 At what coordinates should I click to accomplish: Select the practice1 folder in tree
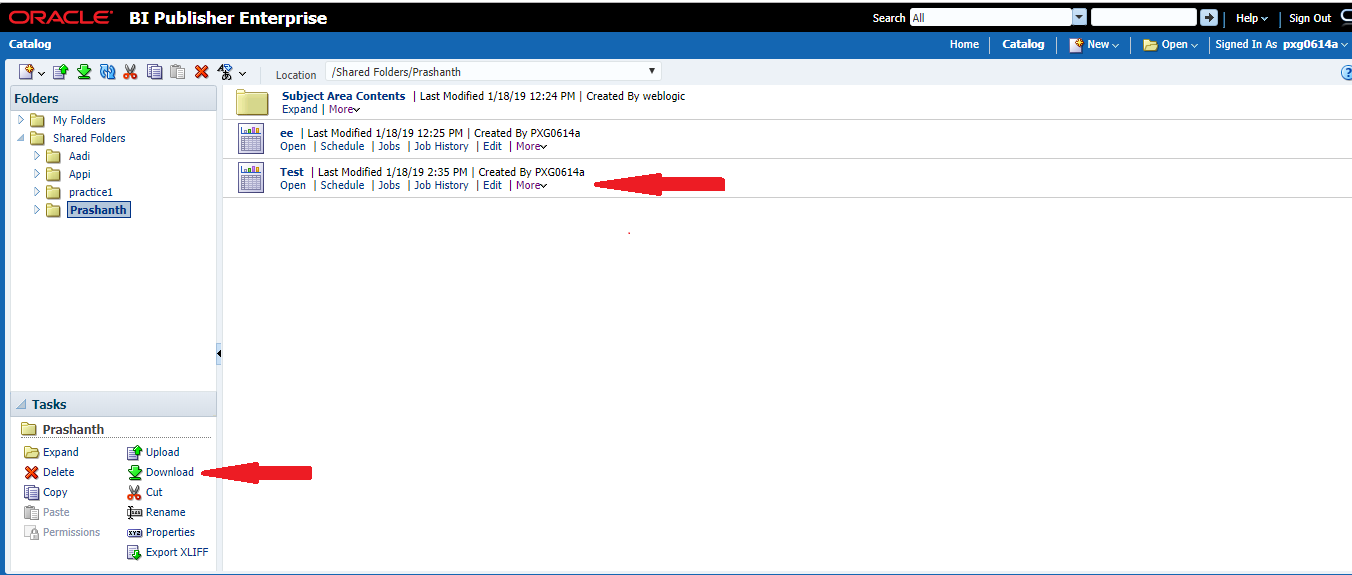91,192
